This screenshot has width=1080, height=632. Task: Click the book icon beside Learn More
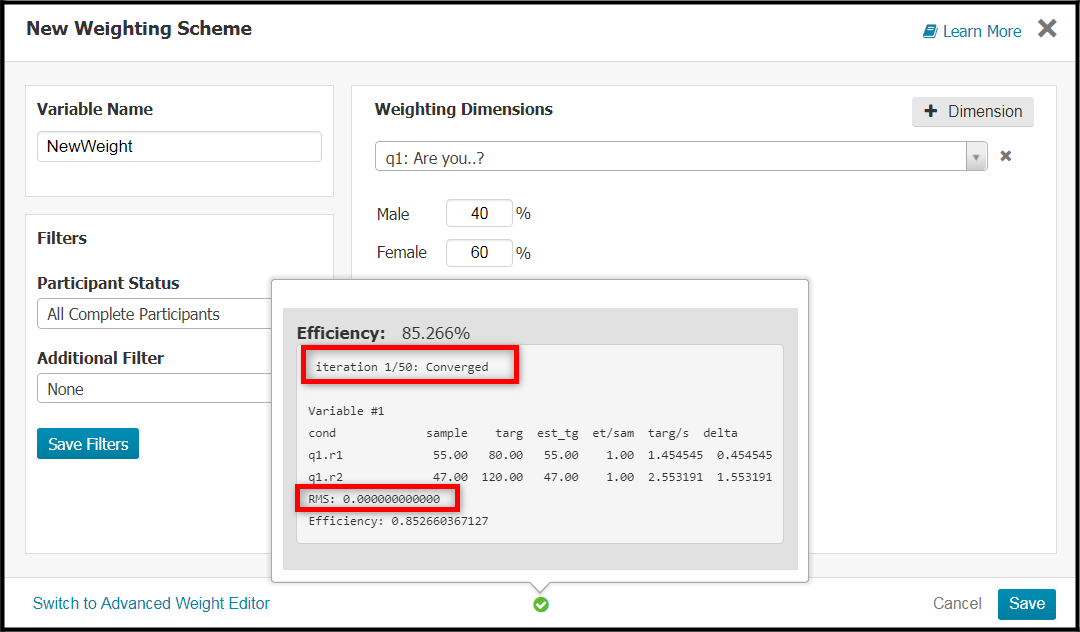point(930,32)
